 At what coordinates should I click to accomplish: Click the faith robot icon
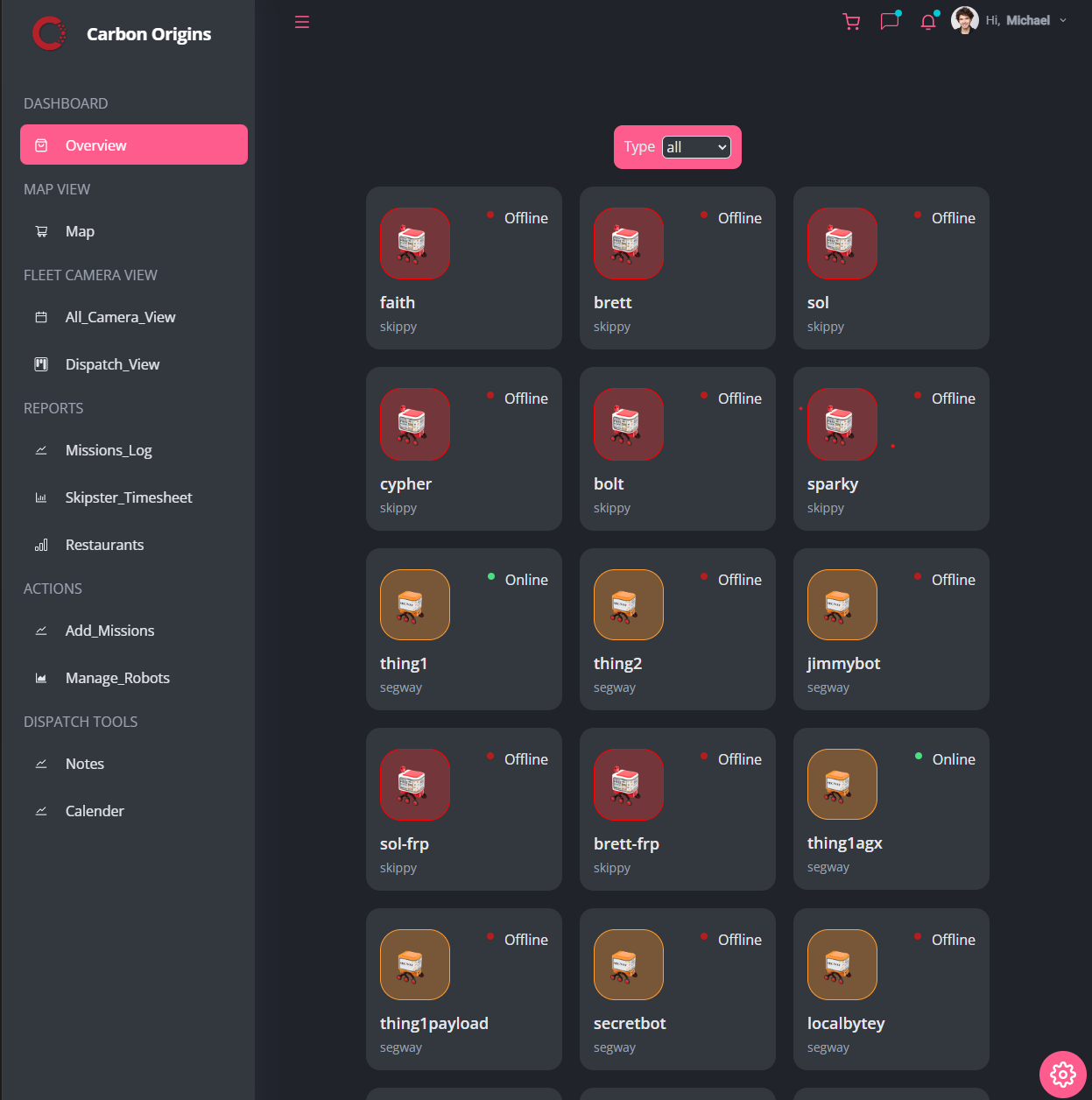(x=415, y=243)
